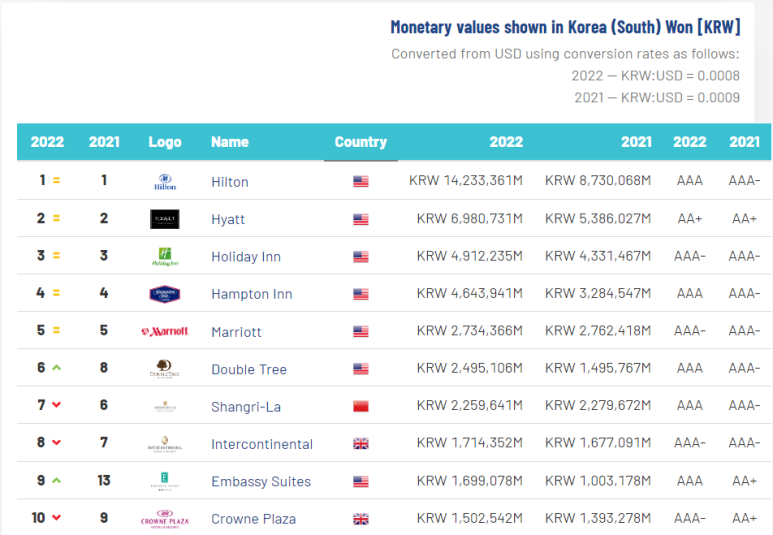Sort by the first 2022 rank header

point(47,142)
